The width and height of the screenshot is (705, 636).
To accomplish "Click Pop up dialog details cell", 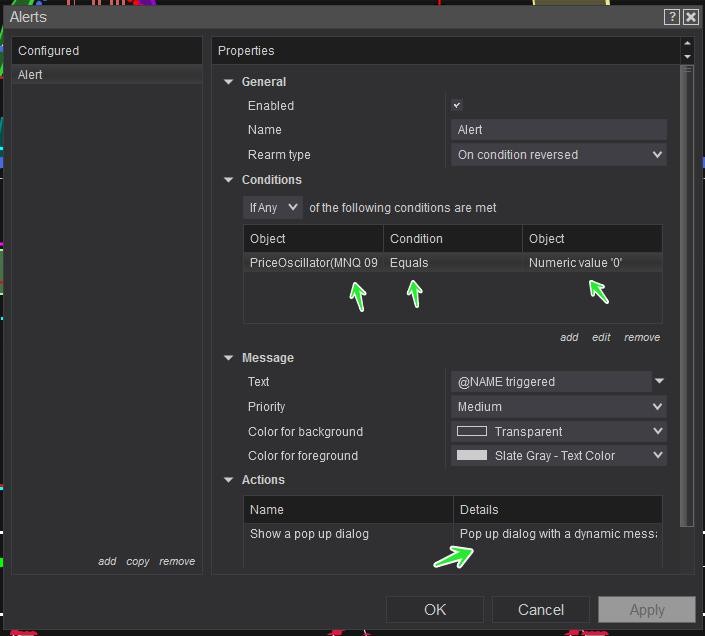I will (x=558, y=534).
